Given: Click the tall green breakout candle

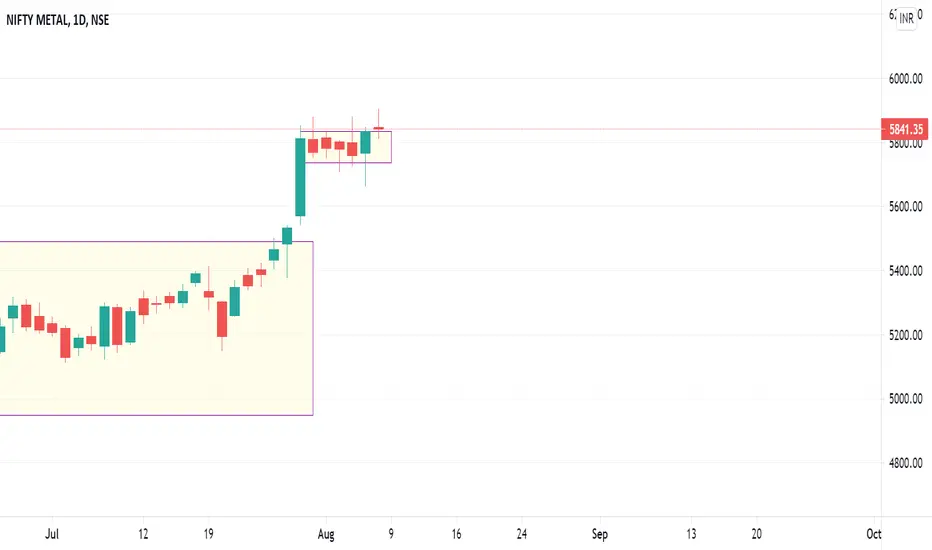Looking at the screenshot, I should 300,177.
